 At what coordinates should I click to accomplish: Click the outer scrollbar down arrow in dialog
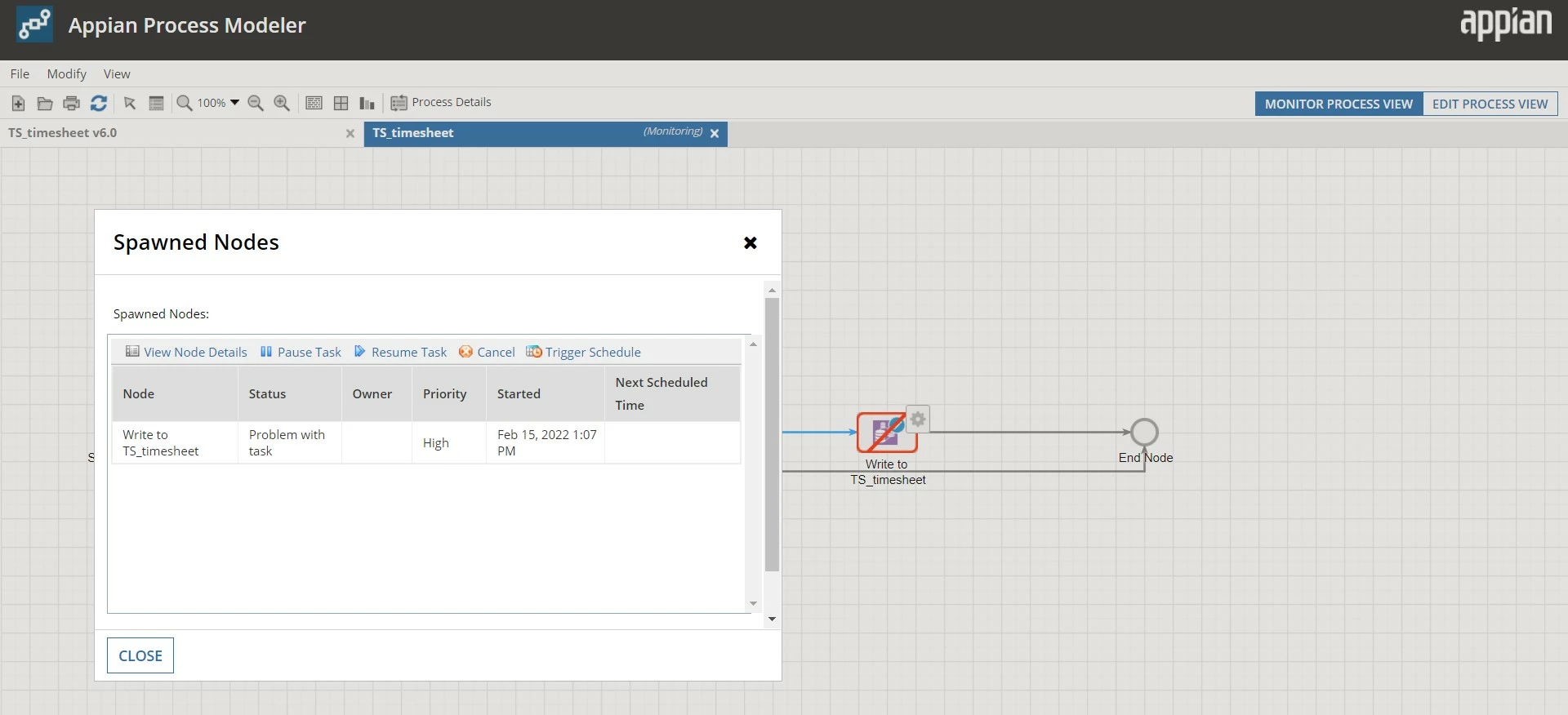tap(772, 620)
